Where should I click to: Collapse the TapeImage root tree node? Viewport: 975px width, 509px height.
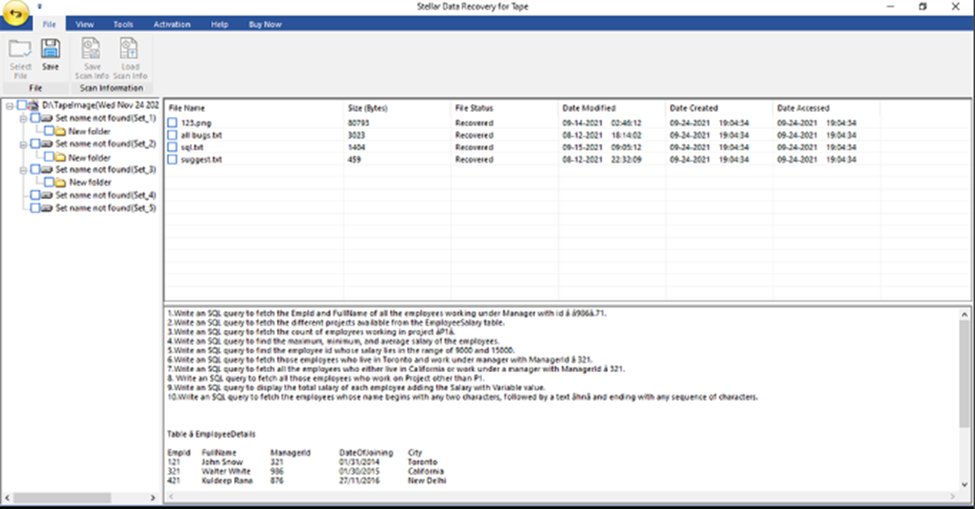9,105
